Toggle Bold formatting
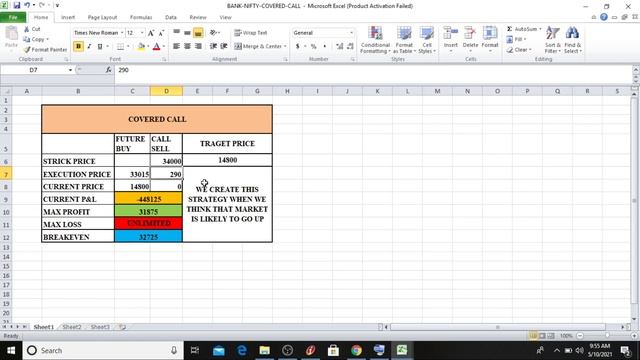 [x=78, y=47]
